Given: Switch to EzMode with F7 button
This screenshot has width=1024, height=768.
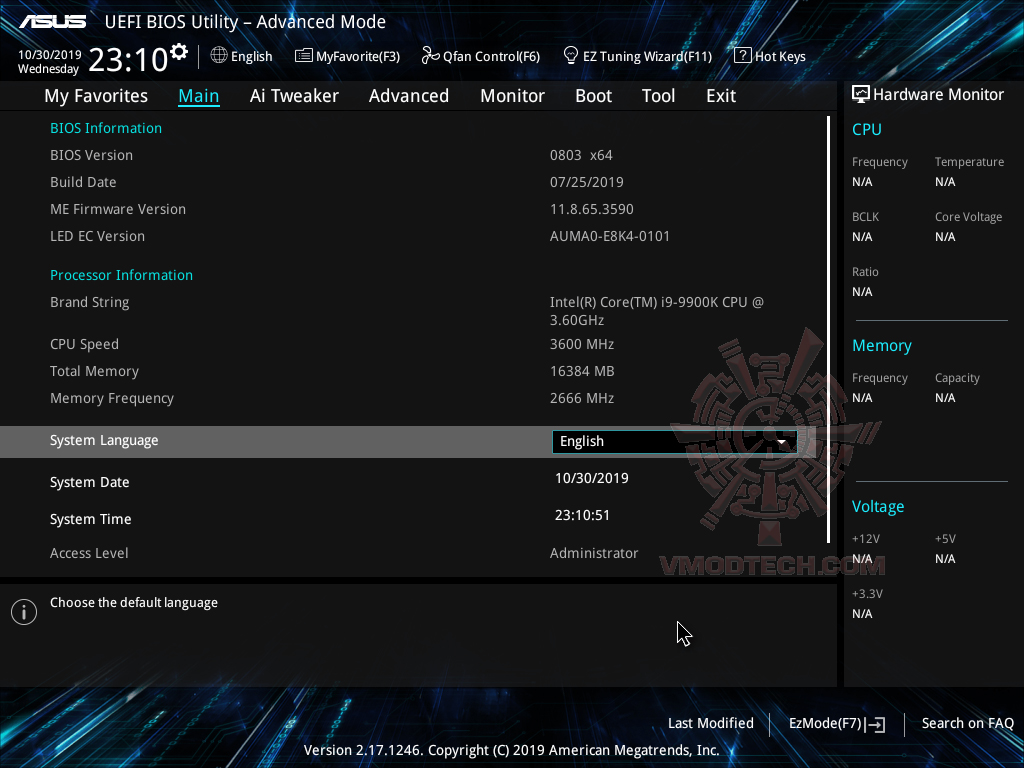Looking at the screenshot, I should click(x=836, y=723).
